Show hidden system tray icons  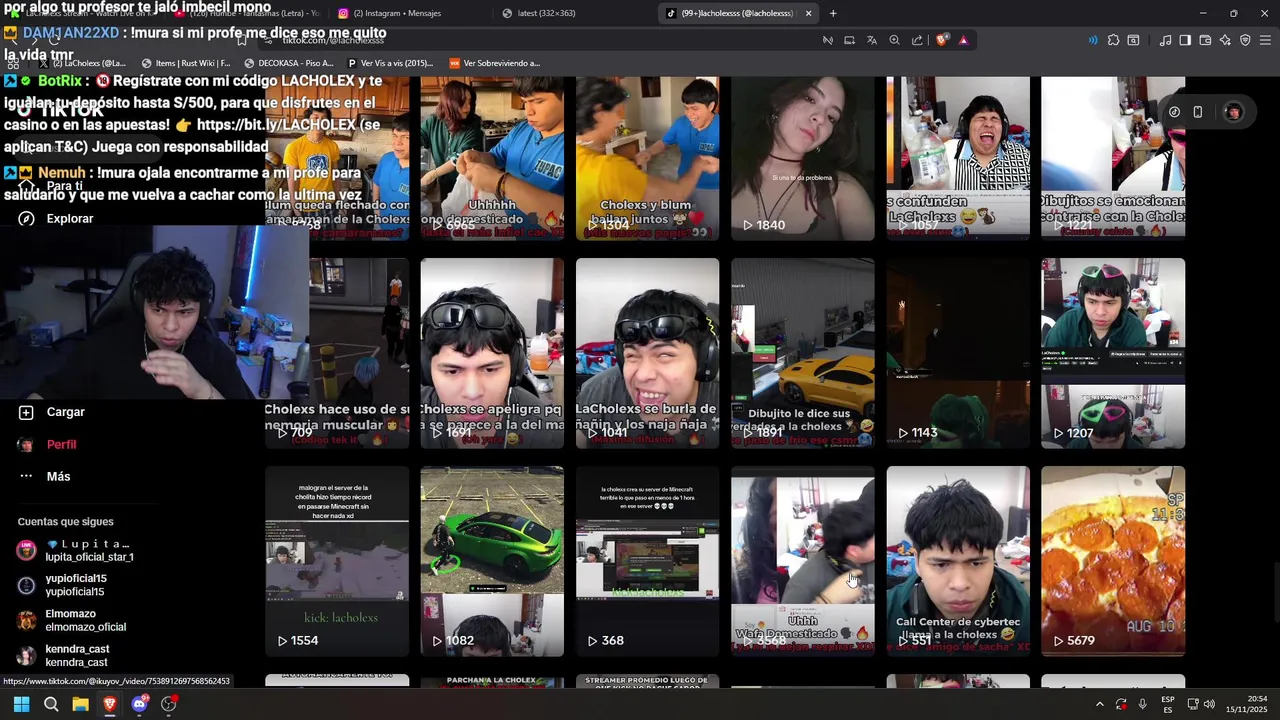(1099, 704)
